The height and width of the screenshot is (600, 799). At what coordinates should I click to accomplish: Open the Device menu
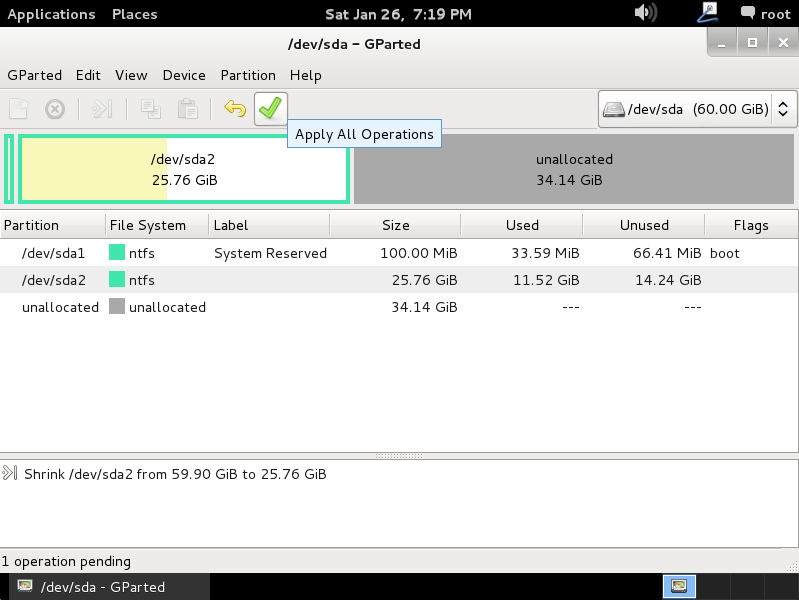184,75
